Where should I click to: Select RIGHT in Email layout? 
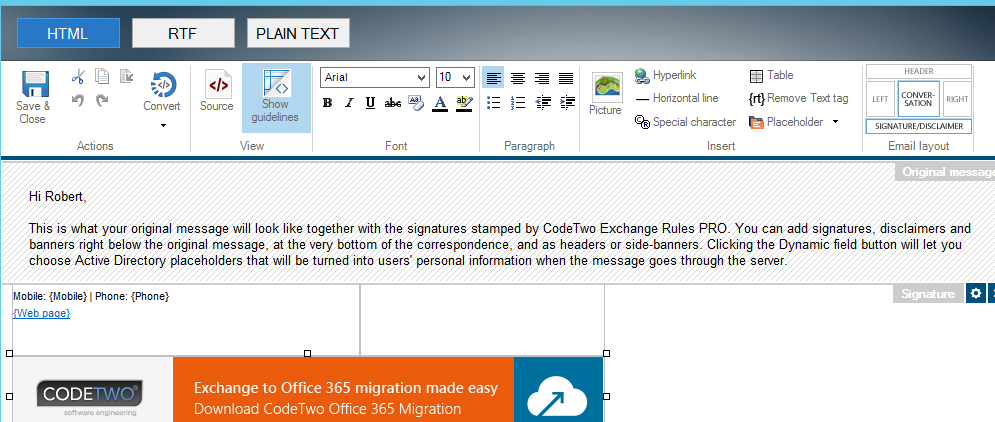957,99
